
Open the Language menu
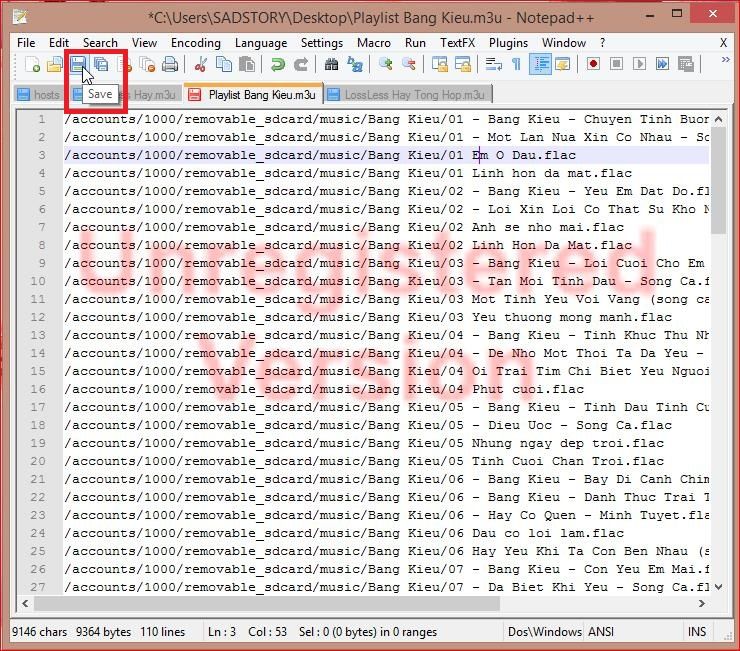point(261,42)
